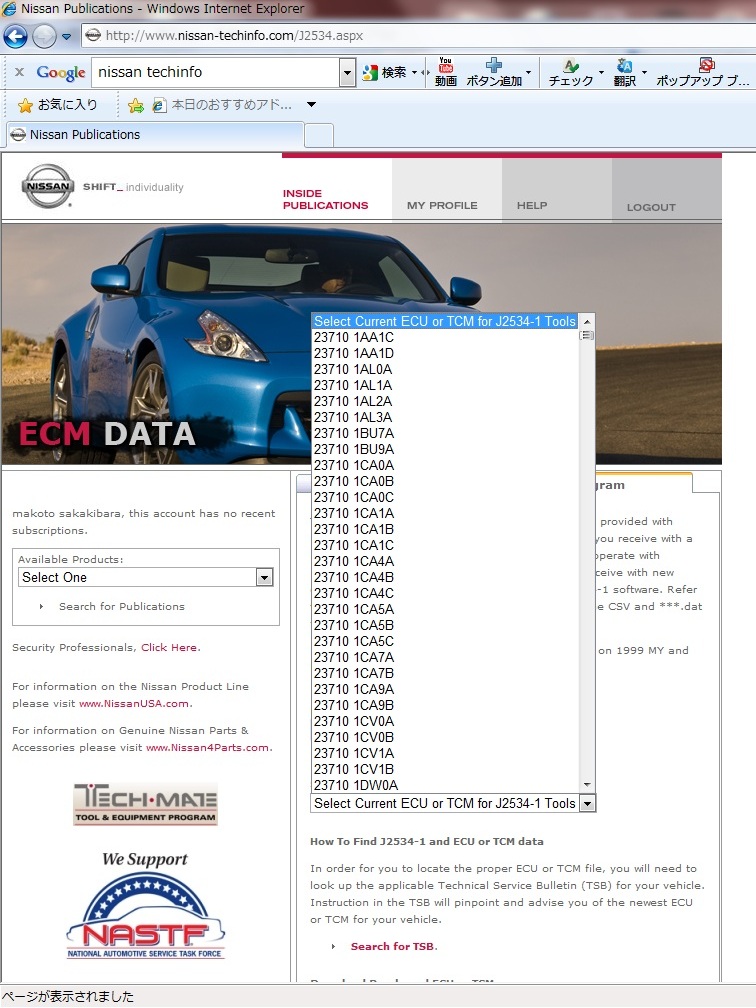Open the YouTube 動画 toolbar button
The height and width of the screenshot is (1008, 756).
coord(446,72)
